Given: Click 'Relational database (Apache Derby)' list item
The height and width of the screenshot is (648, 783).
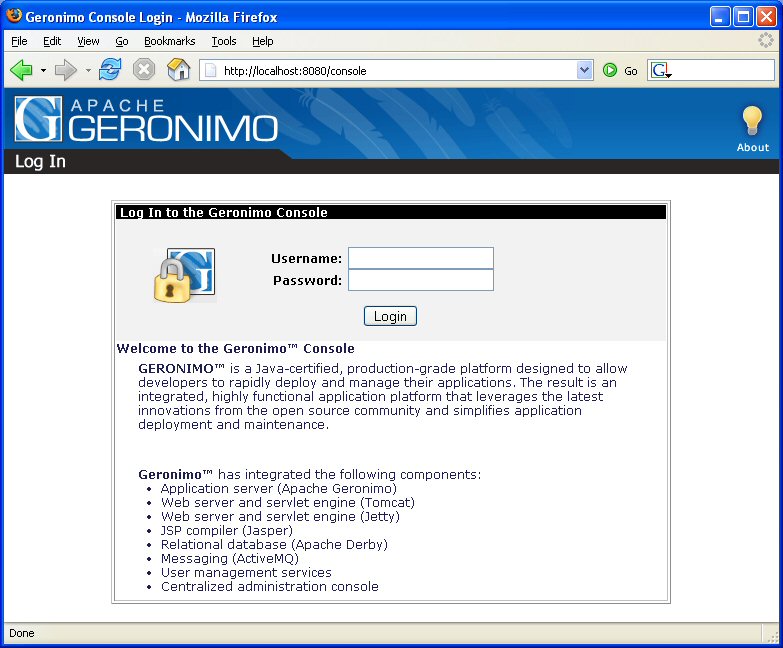Looking at the screenshot, I should pyautogui.click(x=274, y=544).
